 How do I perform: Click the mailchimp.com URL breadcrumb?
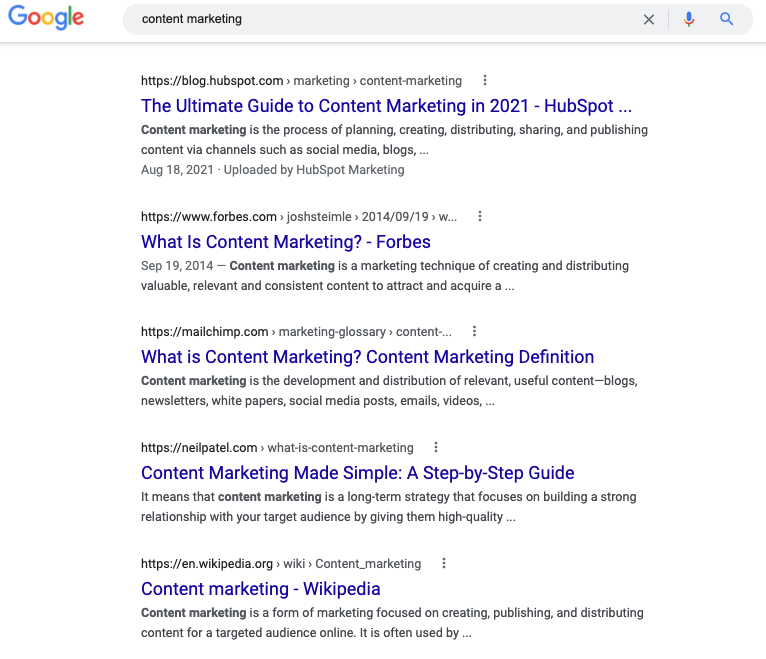pyautogui.click(x=296, y=332)
